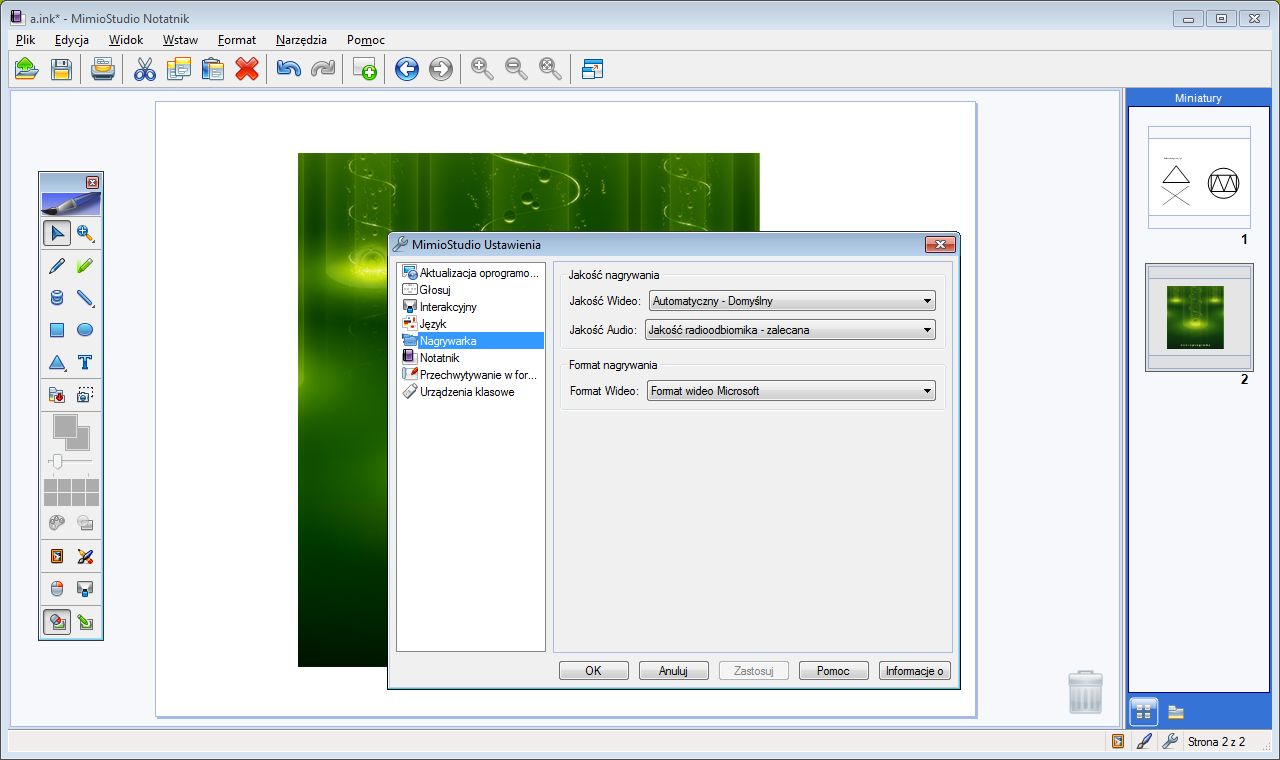Select the Pen tool in the palette
Viewport: 1280px width, 760px height.
click(x=57, y=266)
